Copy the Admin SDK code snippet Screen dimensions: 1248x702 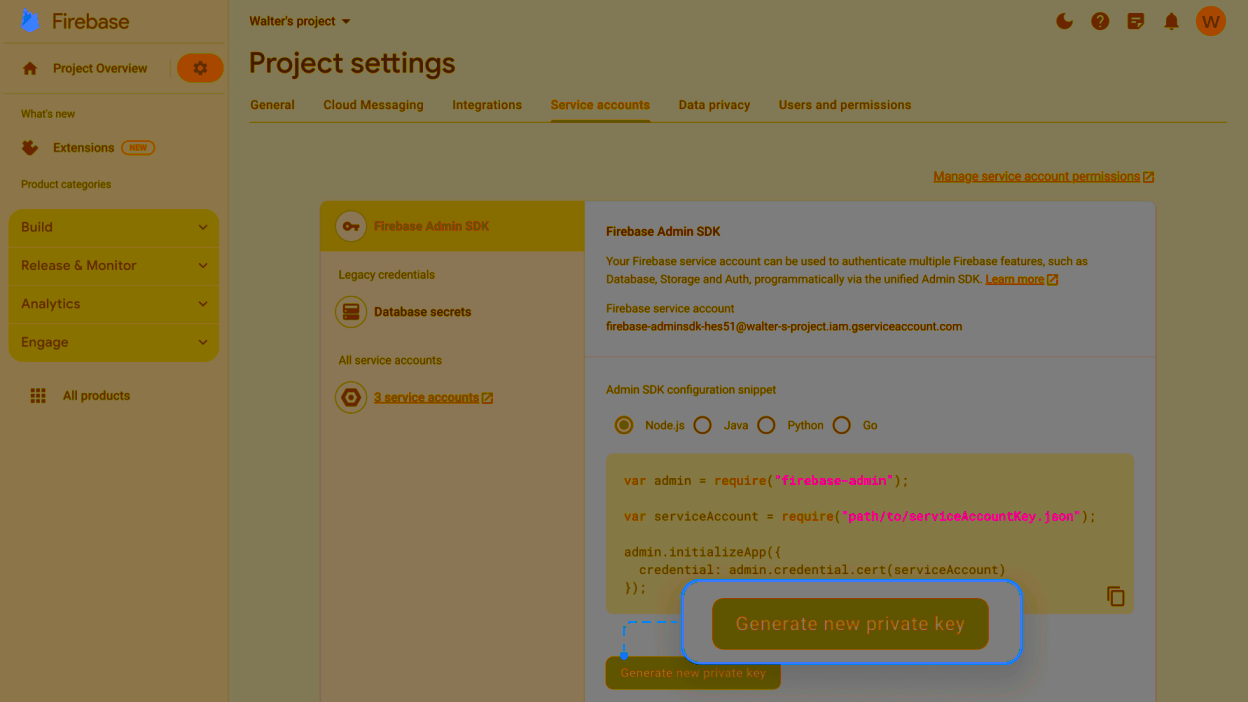1115,596
